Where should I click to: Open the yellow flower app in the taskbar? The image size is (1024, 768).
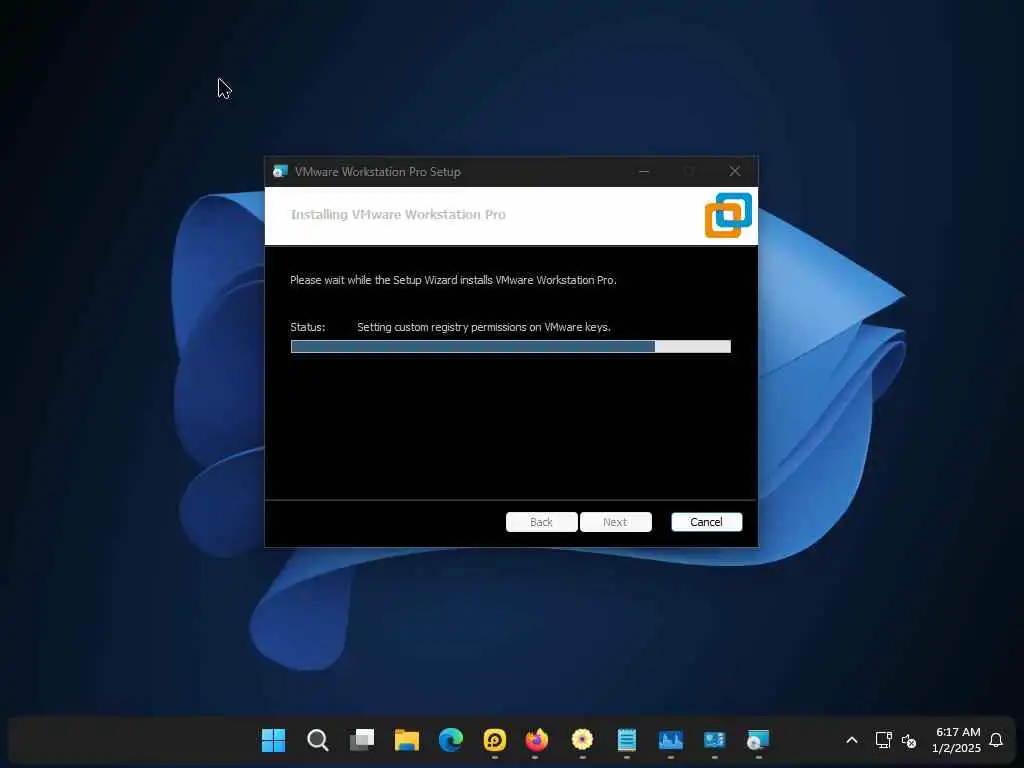click(x=582, y=740)
